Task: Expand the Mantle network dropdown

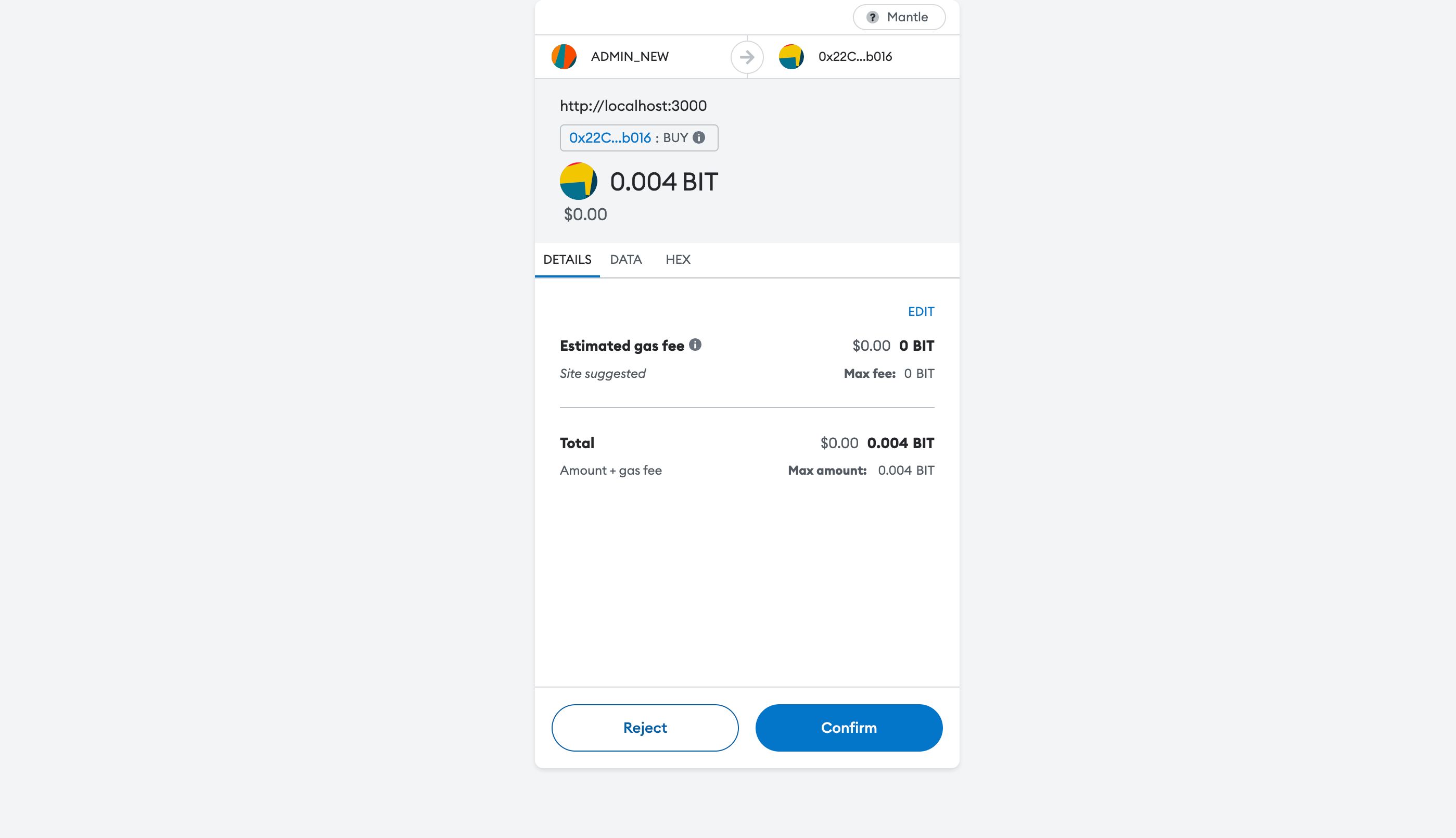Action: pos(898,17)
